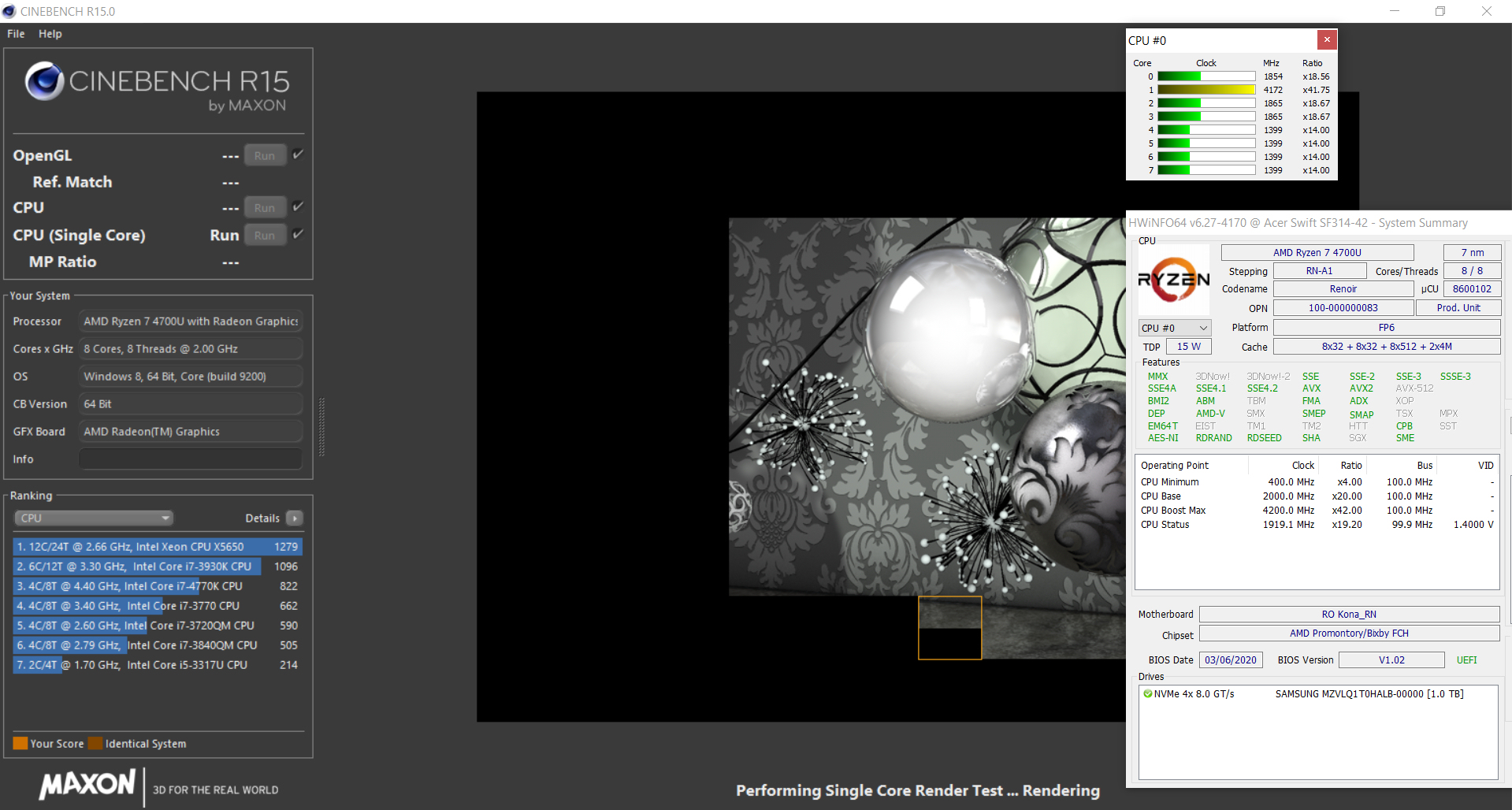
Task: Click the Processor info field in Your System
Action: [x=191, y=321]
